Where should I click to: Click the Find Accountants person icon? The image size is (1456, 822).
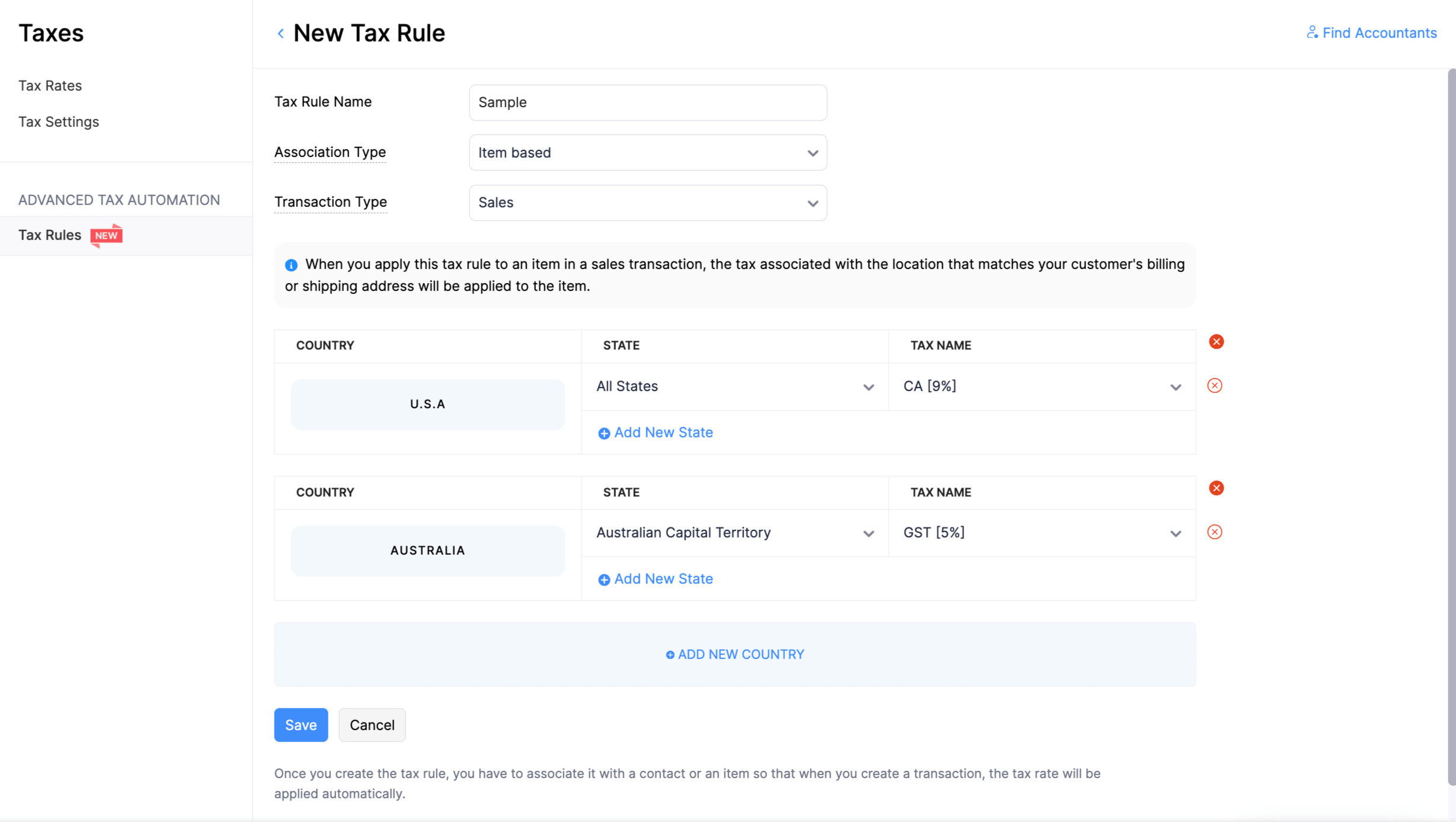pyautogui.click(x=1312, y=33)
